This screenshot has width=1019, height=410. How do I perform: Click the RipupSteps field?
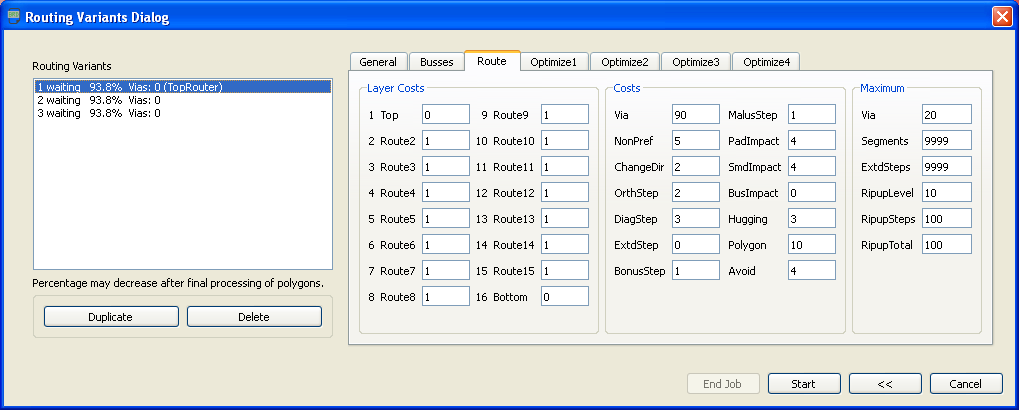coord(947,219)
